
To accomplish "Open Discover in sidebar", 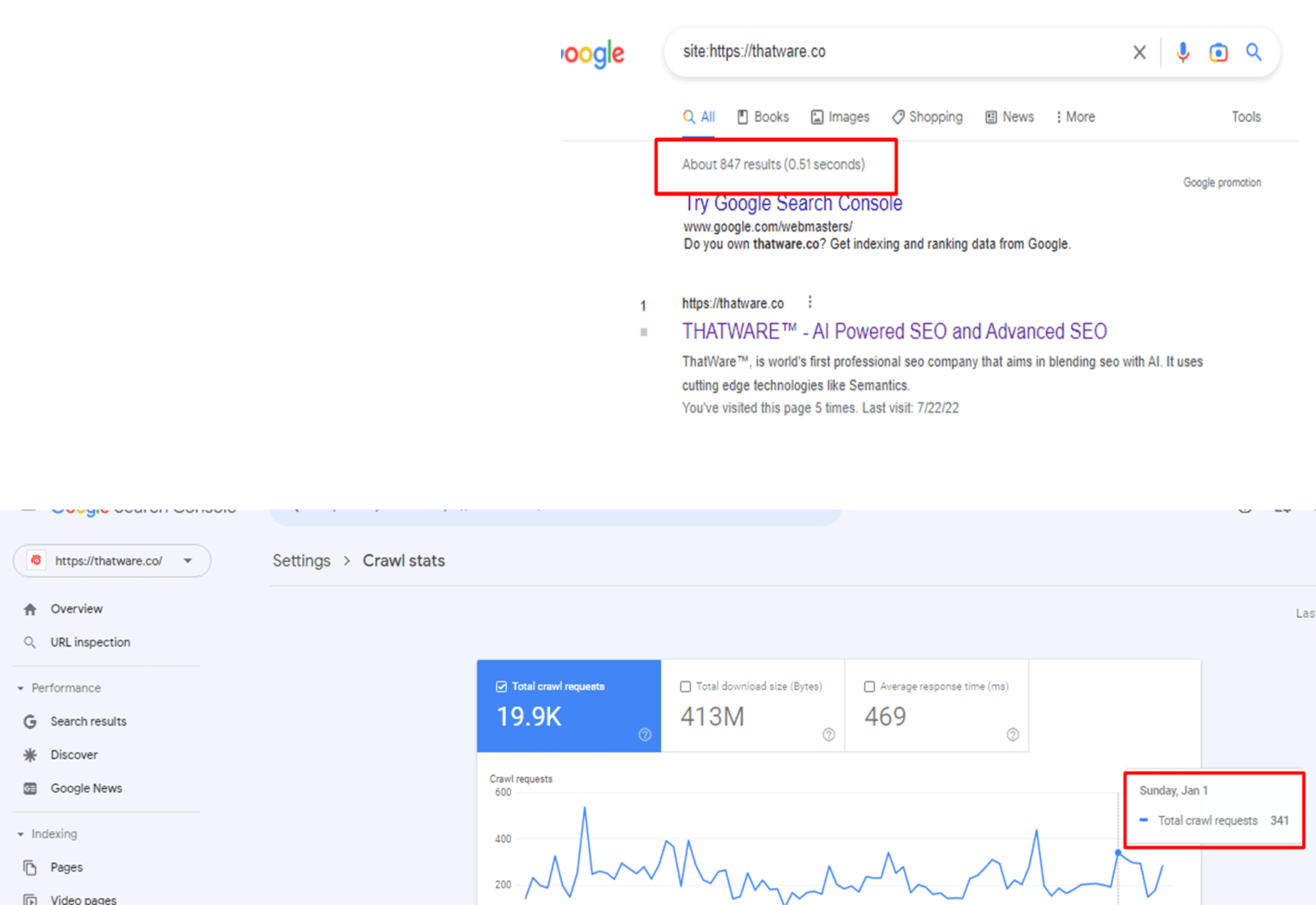I will 74,755.
